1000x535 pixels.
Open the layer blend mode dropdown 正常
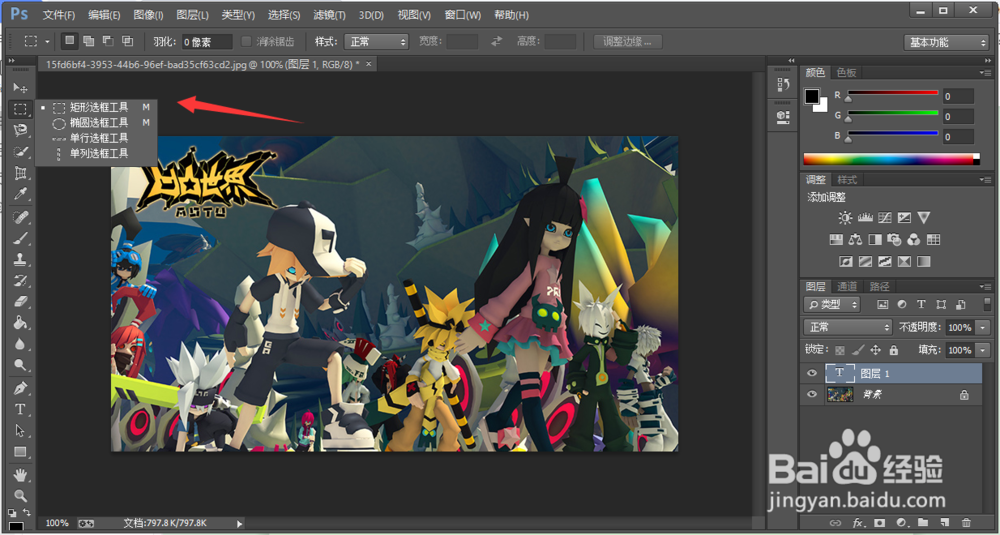click(x=848, y=327)
